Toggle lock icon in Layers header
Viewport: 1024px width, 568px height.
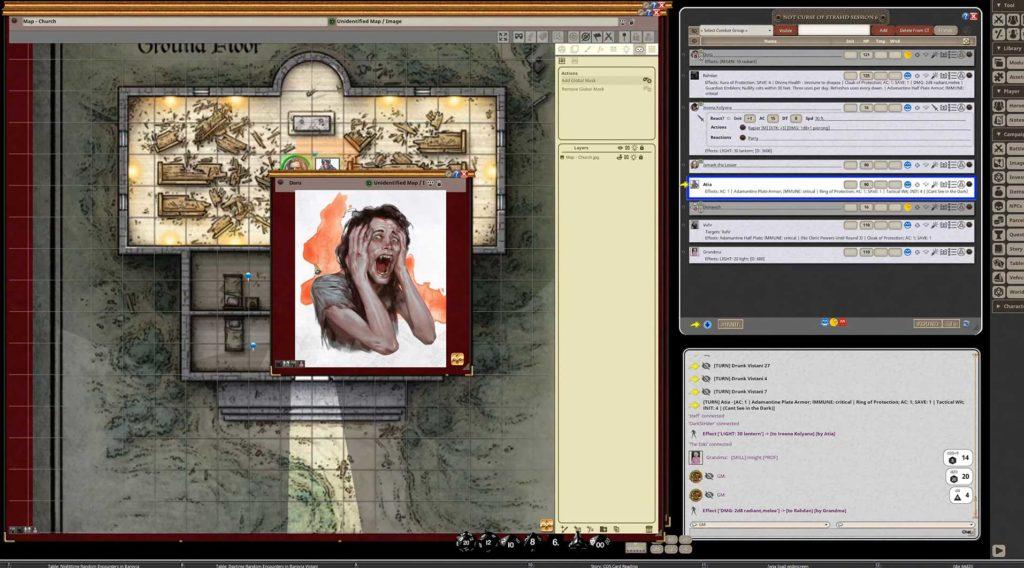click(x=641, y=148)
